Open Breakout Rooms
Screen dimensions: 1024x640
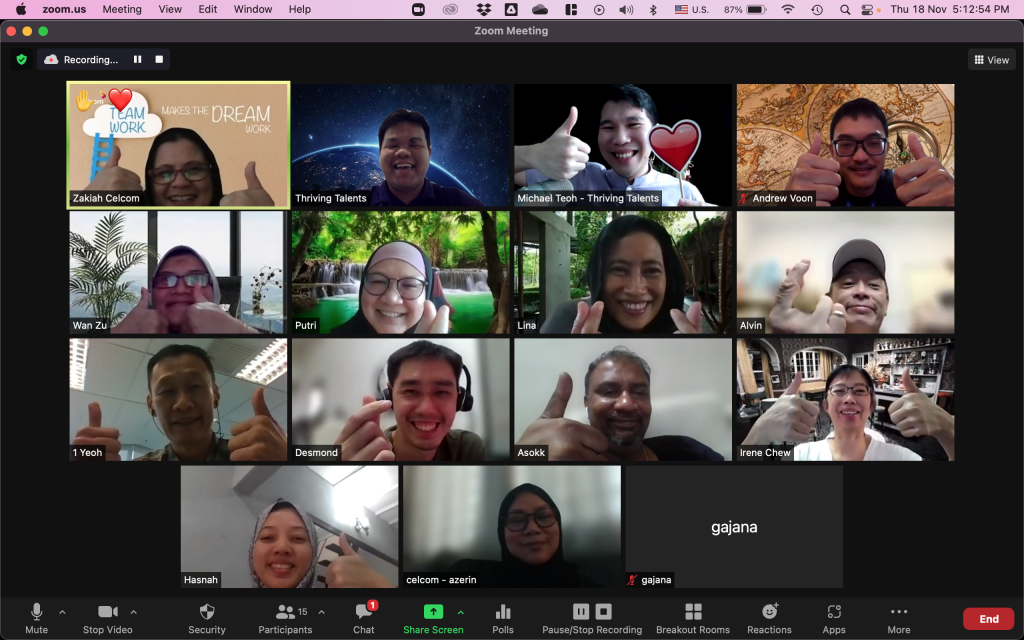(692, 612)
